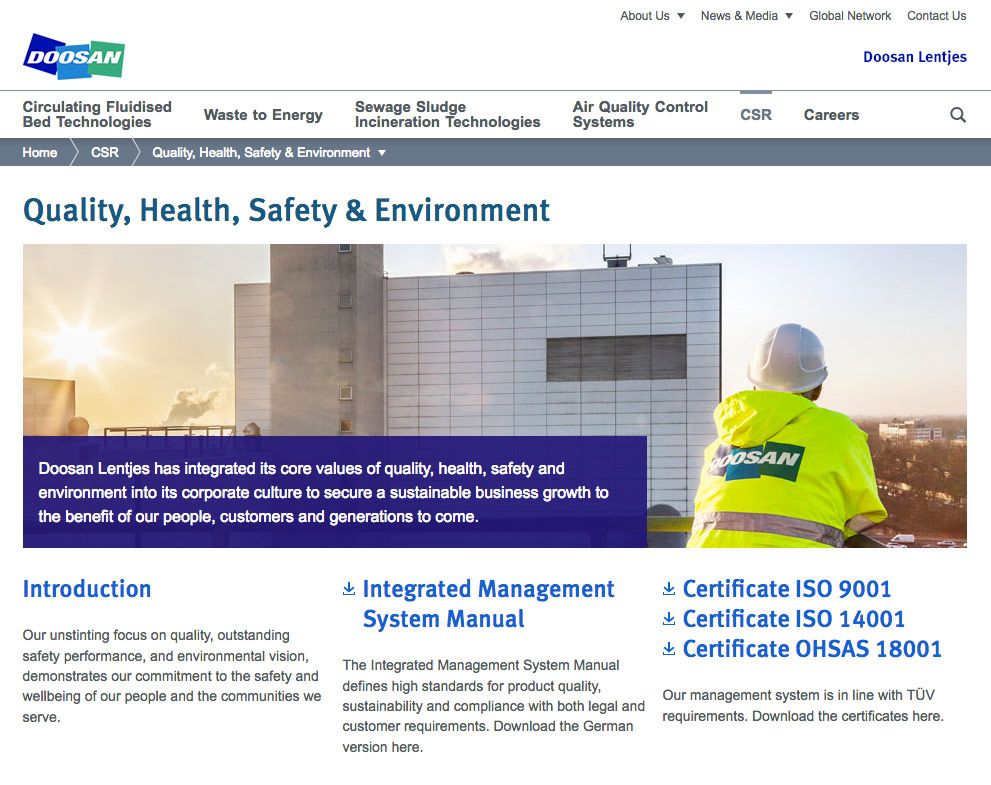
Task: Download Certificate ISO 14001
Action: pyautogui.click(x=794, y=619)
